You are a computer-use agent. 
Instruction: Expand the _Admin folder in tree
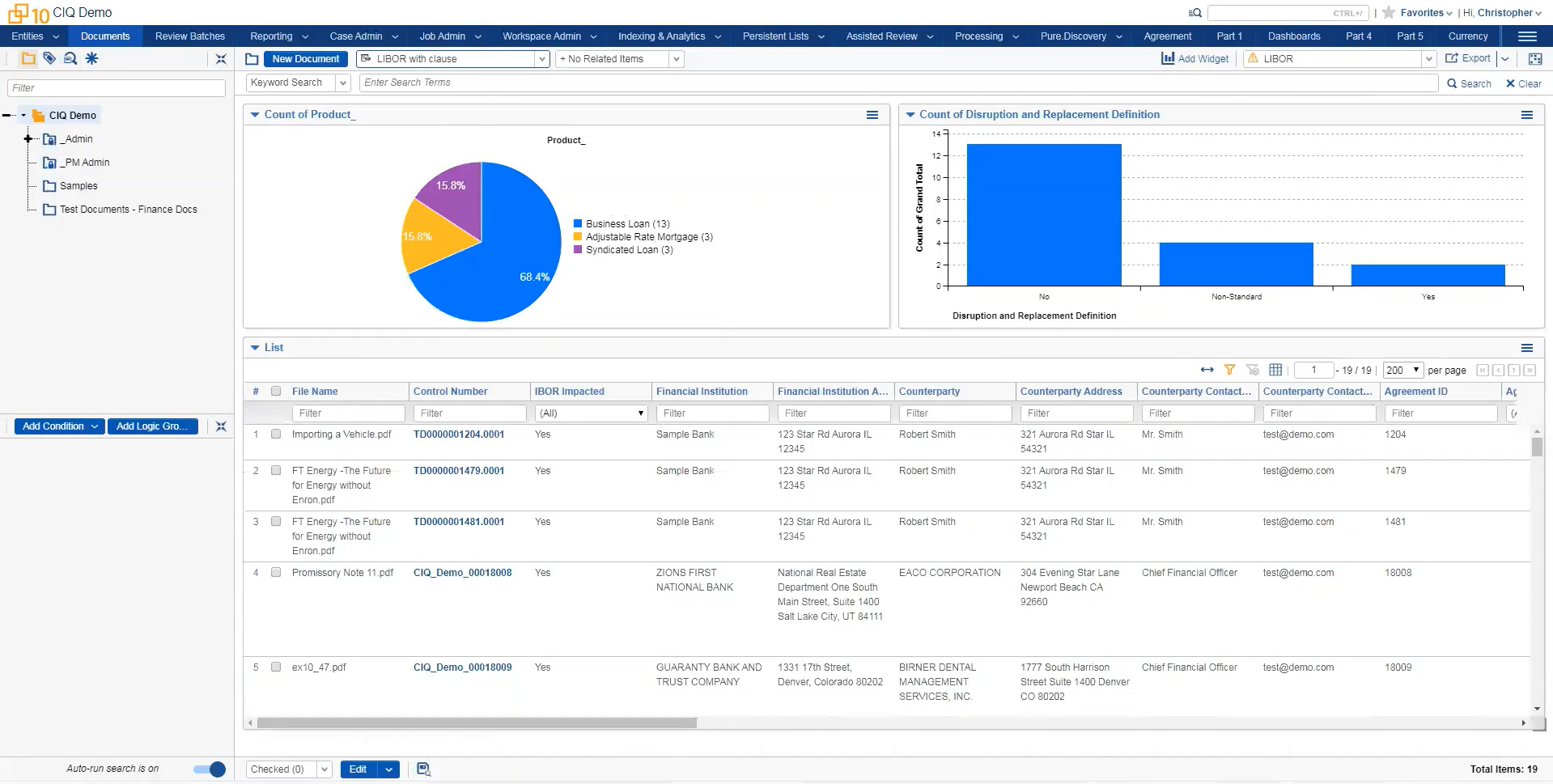point(28,139)
